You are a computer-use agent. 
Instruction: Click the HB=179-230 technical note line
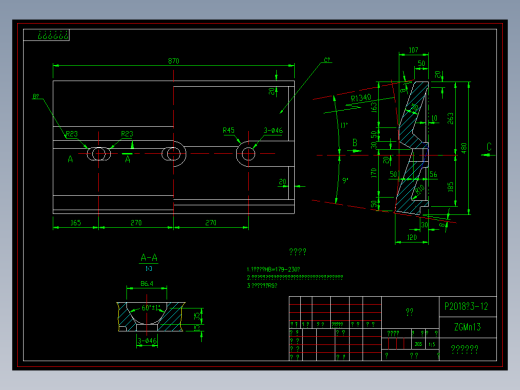273,269
